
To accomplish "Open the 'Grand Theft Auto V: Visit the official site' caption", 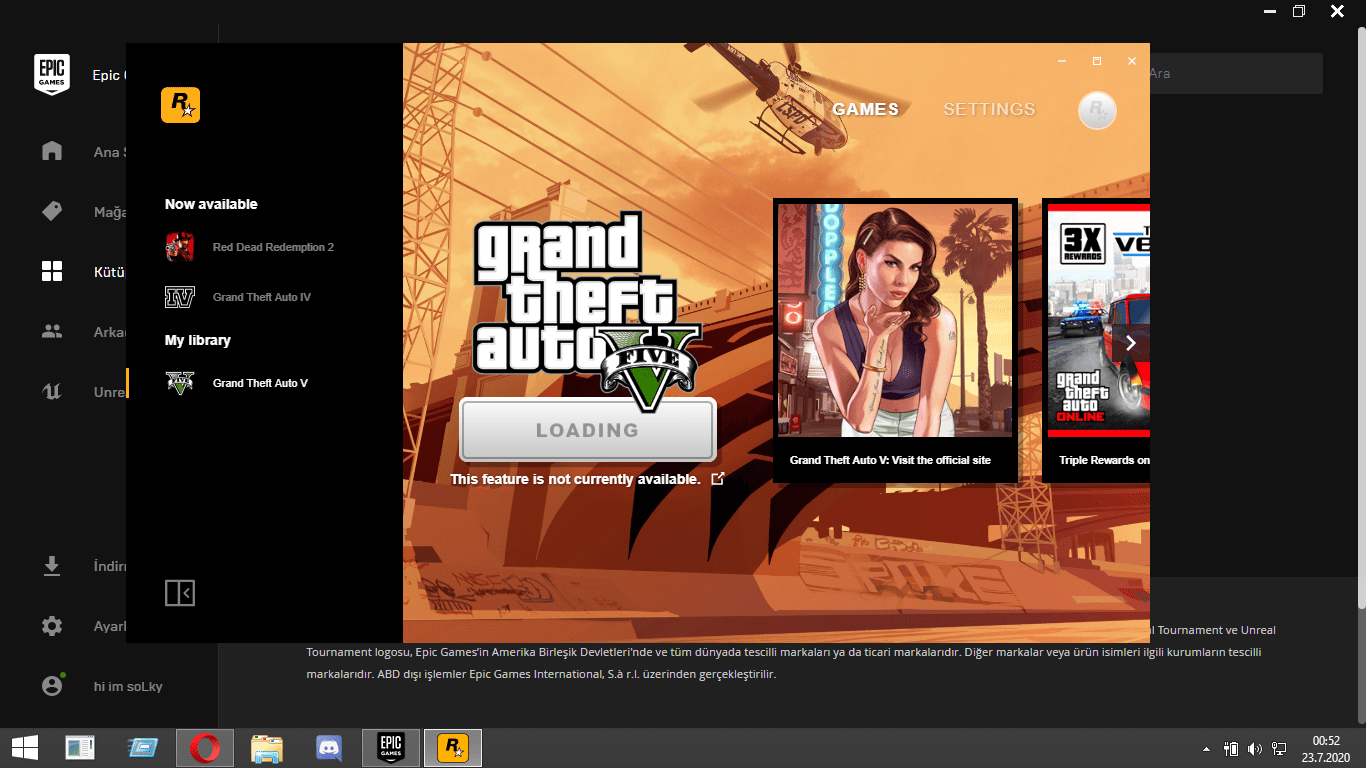I will (x=890, y=460).
